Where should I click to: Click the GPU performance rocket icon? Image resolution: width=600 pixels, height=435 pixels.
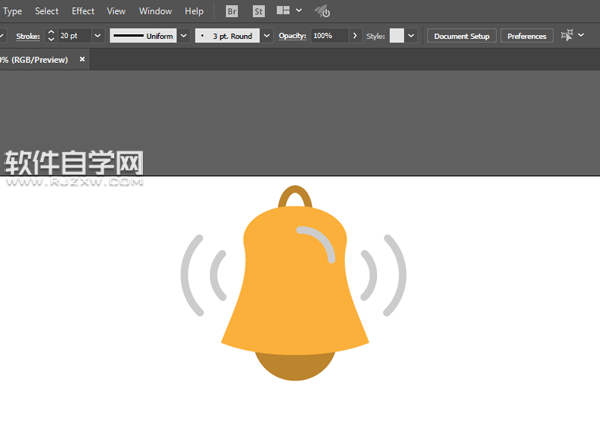coord(322,11)
